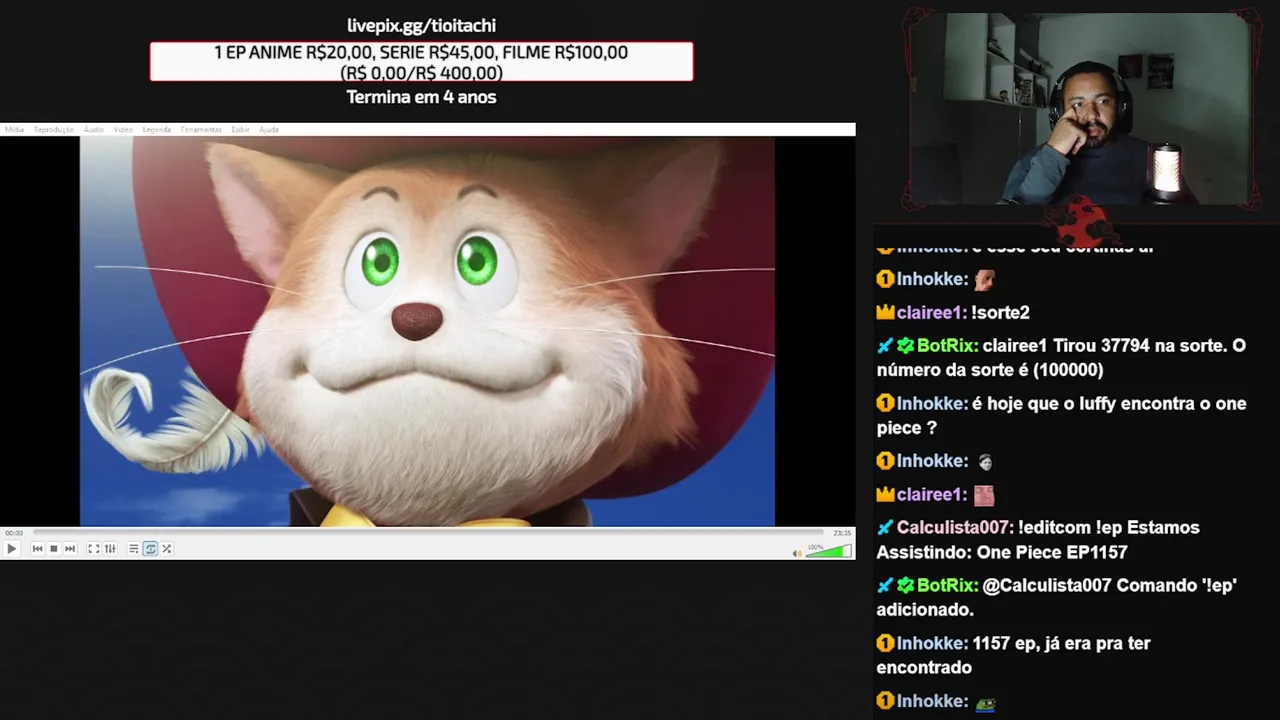
Task: Adjust the VLC volume slider
Action: point(829,551)
